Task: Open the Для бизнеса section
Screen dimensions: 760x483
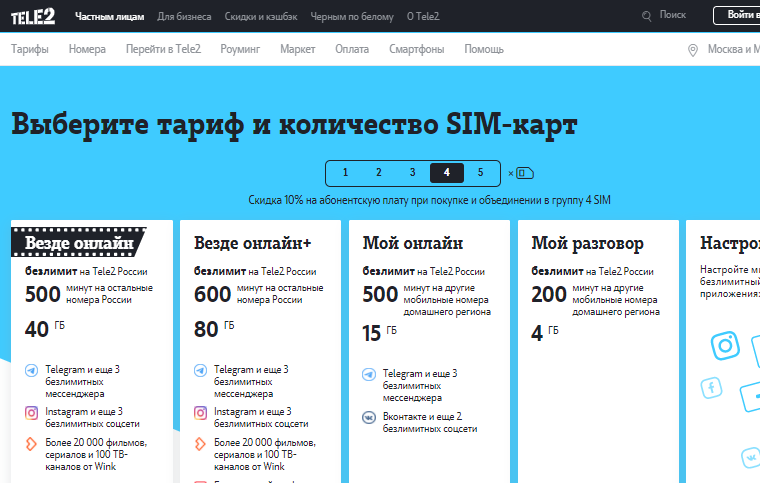Action: point(184,16)
